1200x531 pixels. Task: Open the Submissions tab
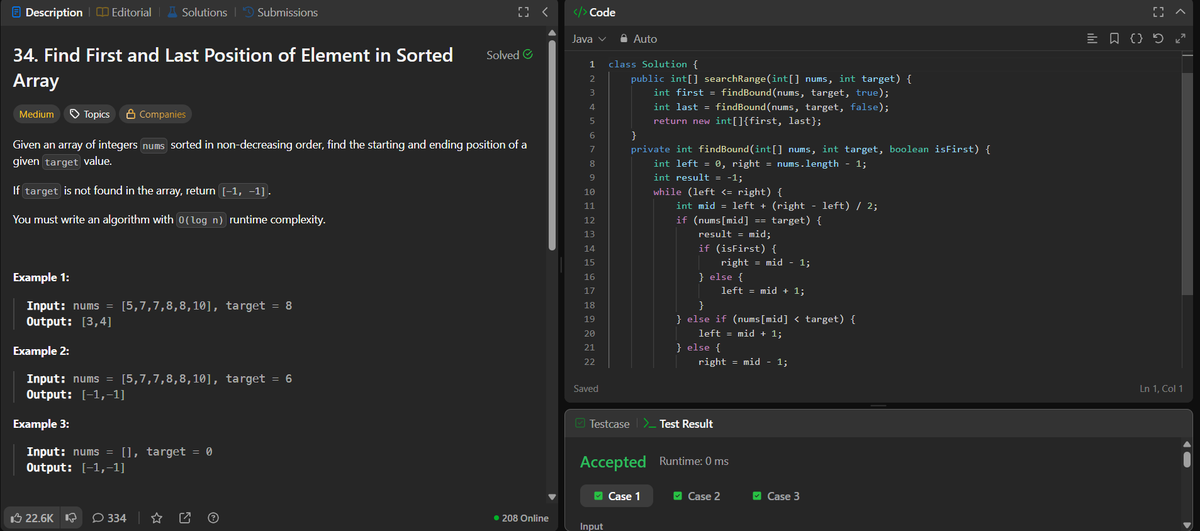point(279,12)
